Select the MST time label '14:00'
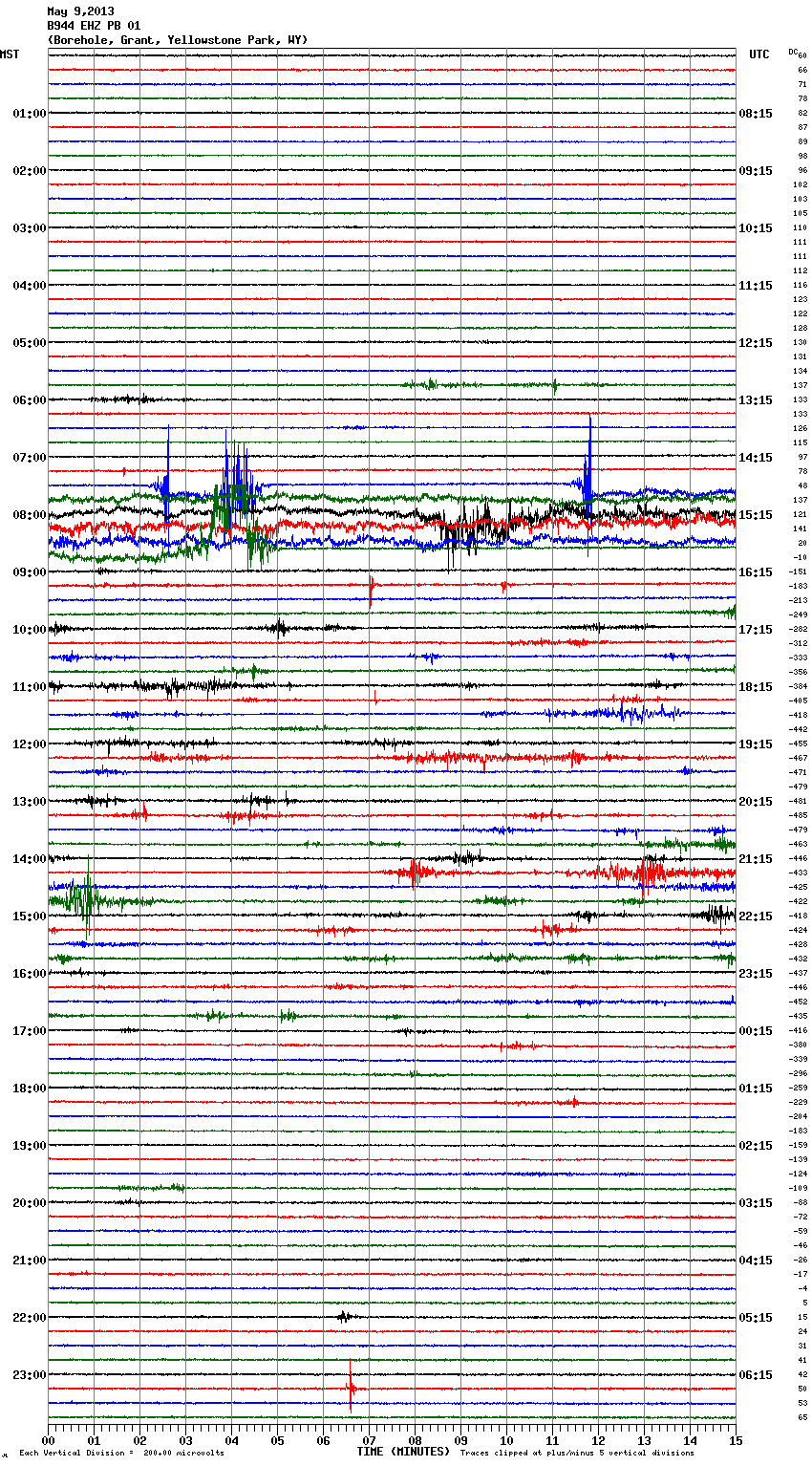812x1466 pixels. (x=30, y=859)
